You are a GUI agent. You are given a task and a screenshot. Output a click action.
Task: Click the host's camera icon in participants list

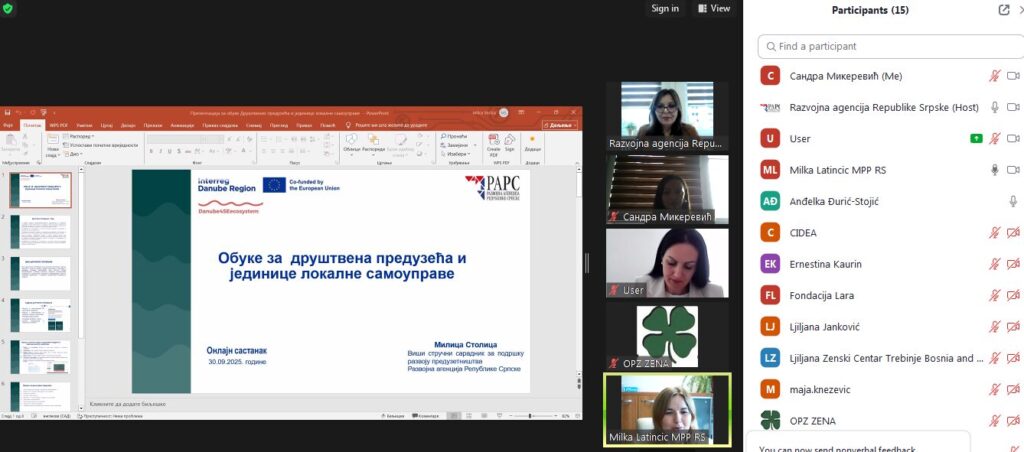[1013, 107]
